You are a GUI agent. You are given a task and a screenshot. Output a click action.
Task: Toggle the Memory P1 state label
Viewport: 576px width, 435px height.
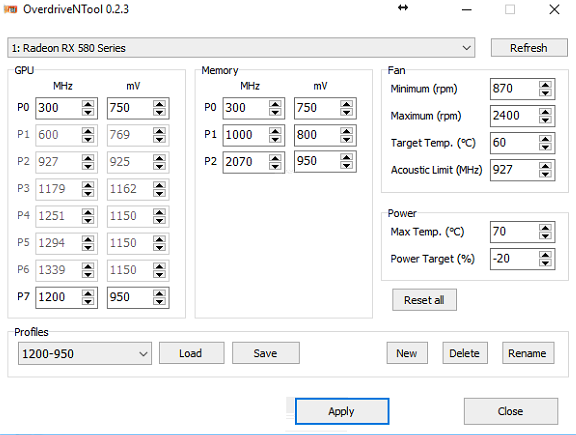210,134
